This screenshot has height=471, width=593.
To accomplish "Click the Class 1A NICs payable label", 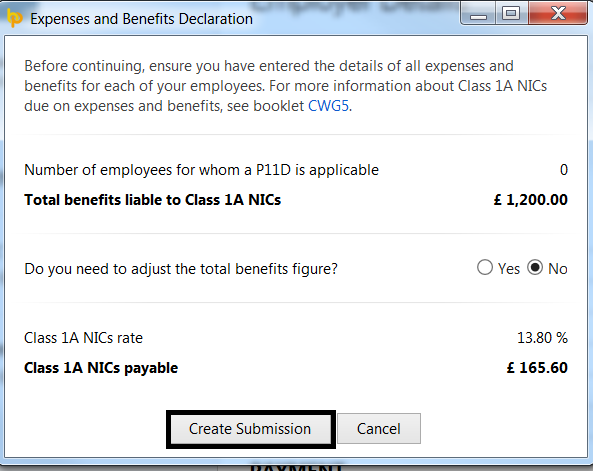I will [101, 368].
